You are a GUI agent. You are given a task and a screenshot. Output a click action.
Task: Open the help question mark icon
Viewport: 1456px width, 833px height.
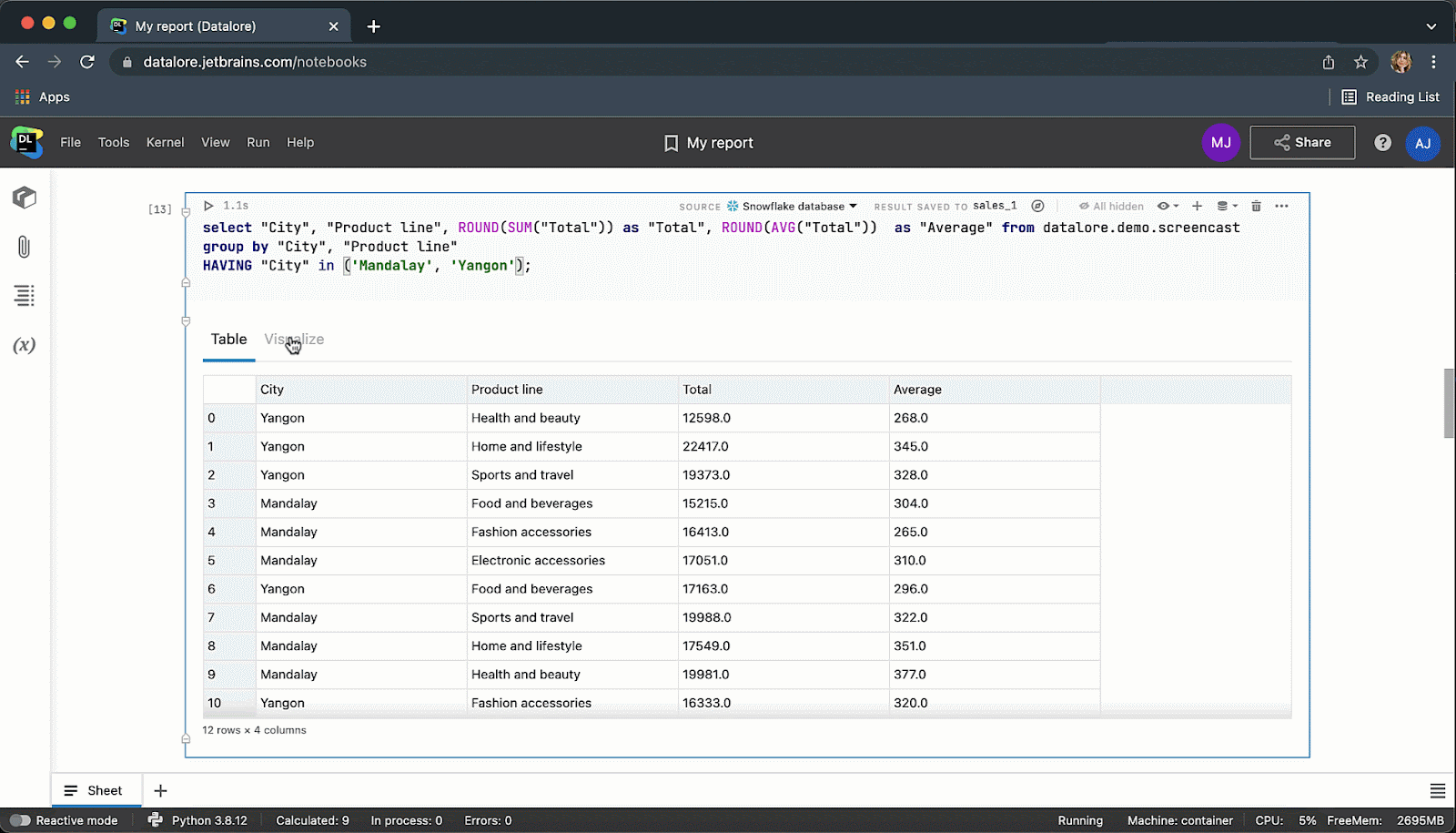coord(1382,143)
